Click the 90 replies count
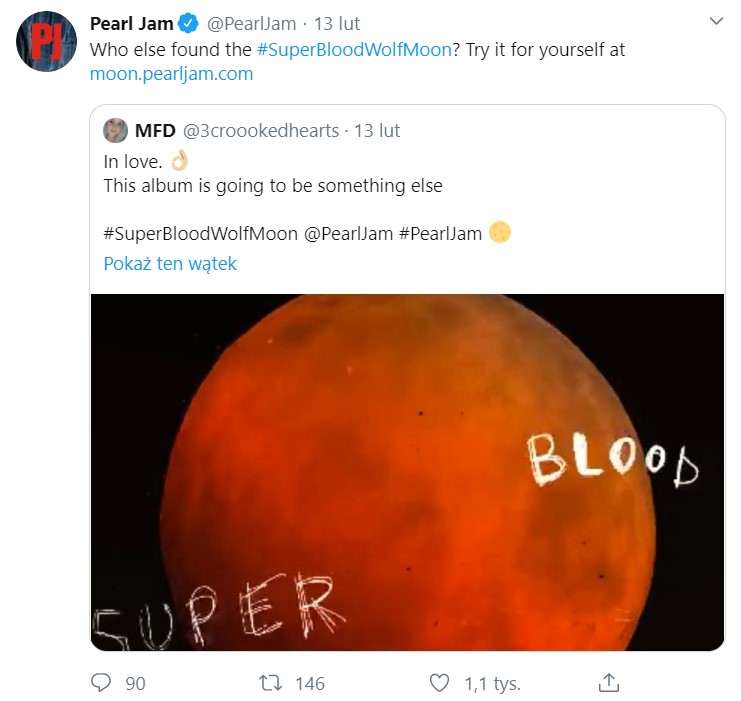 [x=135, y=684]
